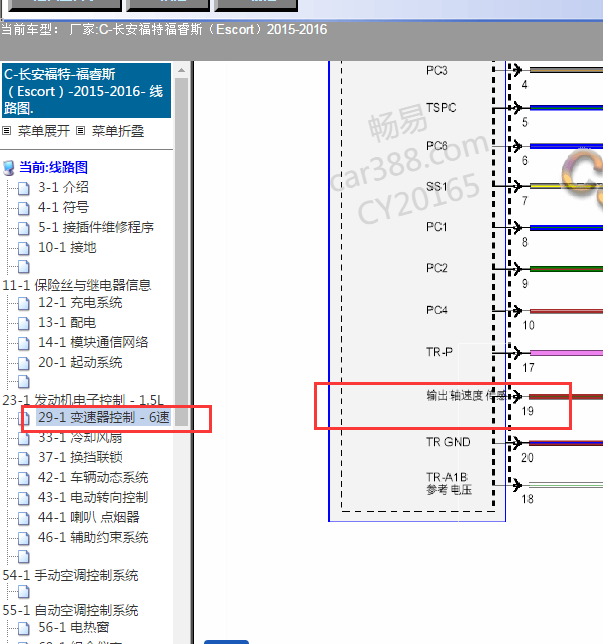Click the page icon beside 42-1 车辆动态系统
Screen dimensions: 603x644
click(x=24, y=478)
